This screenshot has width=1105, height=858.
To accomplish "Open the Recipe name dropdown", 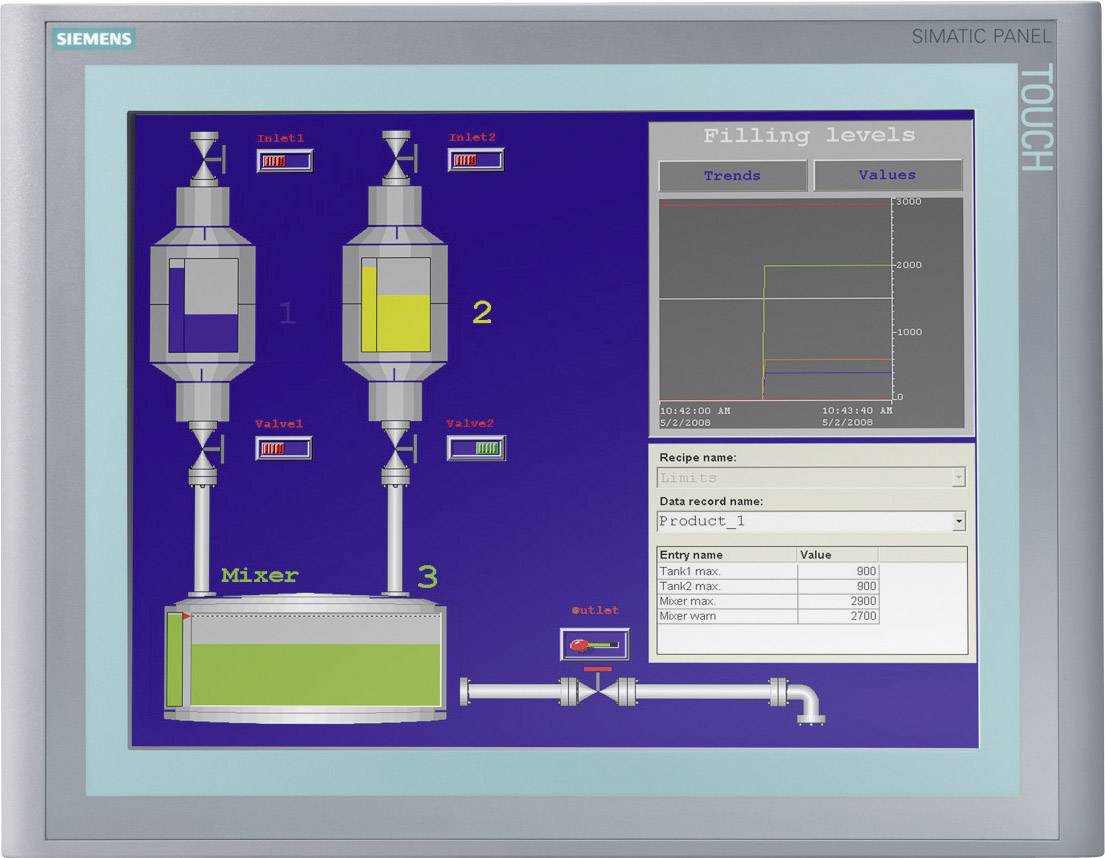I will pyautogui.click(x=957, y=477).
